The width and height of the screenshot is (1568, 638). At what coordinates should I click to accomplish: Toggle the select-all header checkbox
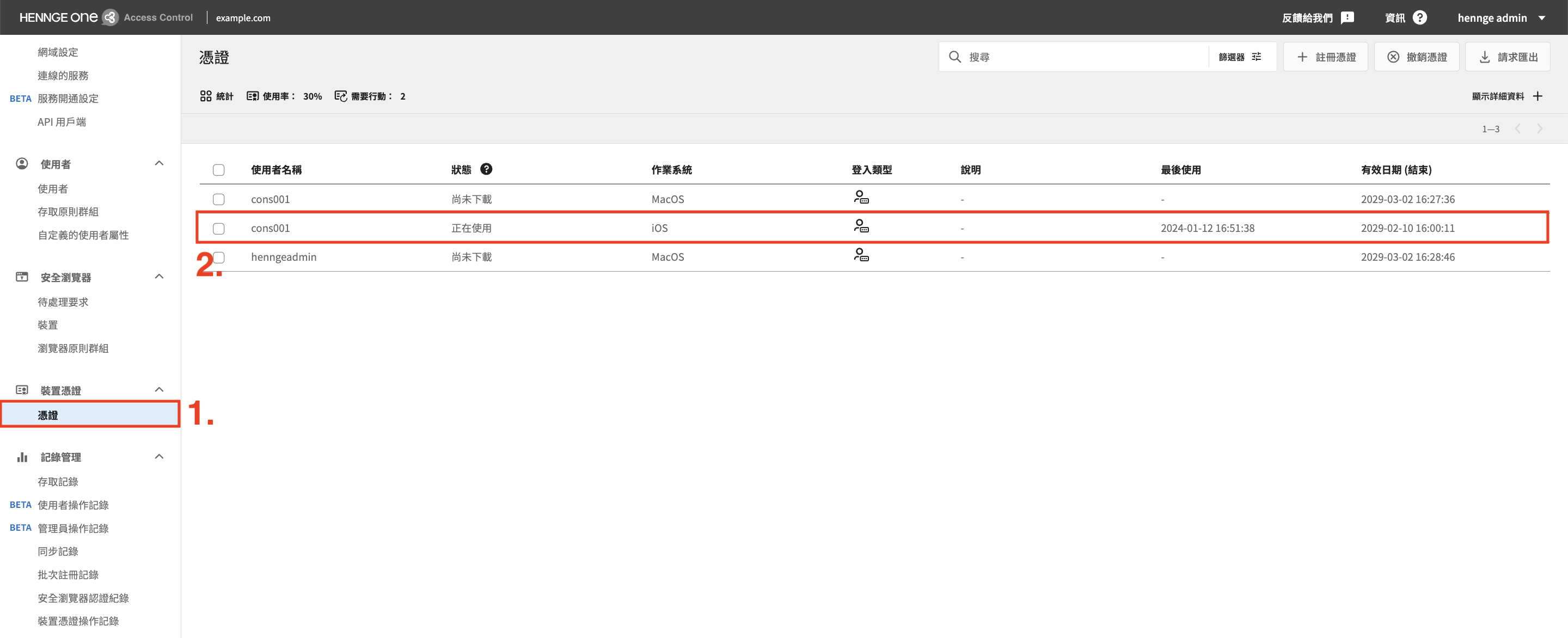pyautogui.click(x=218, y=170)
